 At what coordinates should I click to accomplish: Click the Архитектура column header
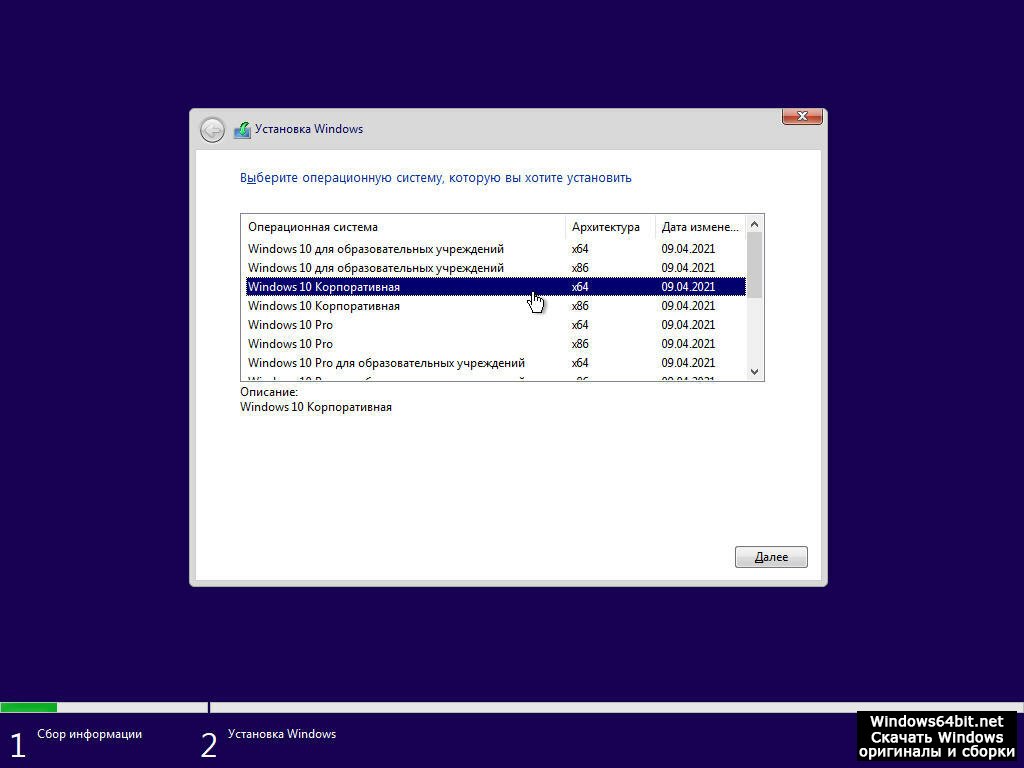(x=606, y=227)
